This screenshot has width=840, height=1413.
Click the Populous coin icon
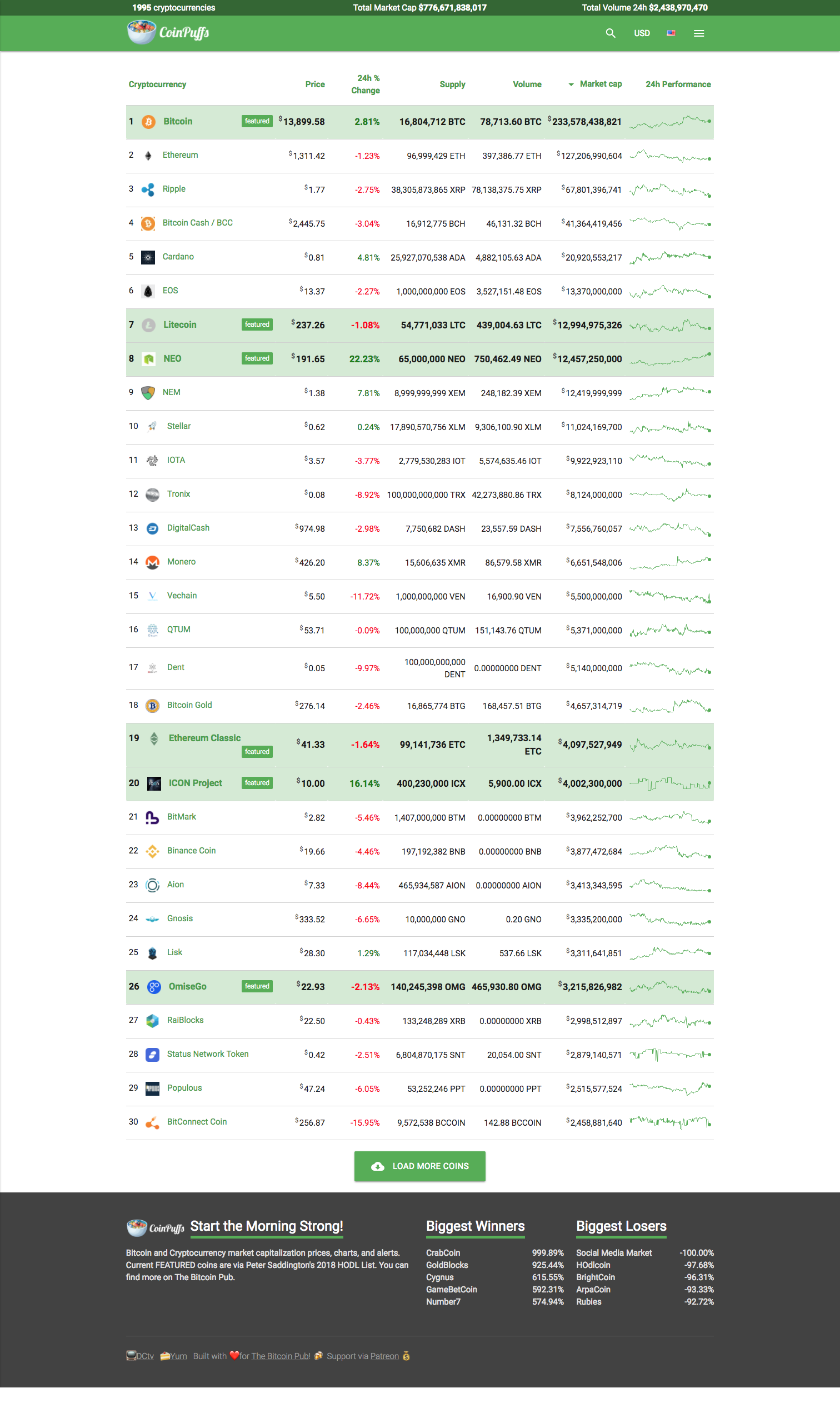[152, 1089]
